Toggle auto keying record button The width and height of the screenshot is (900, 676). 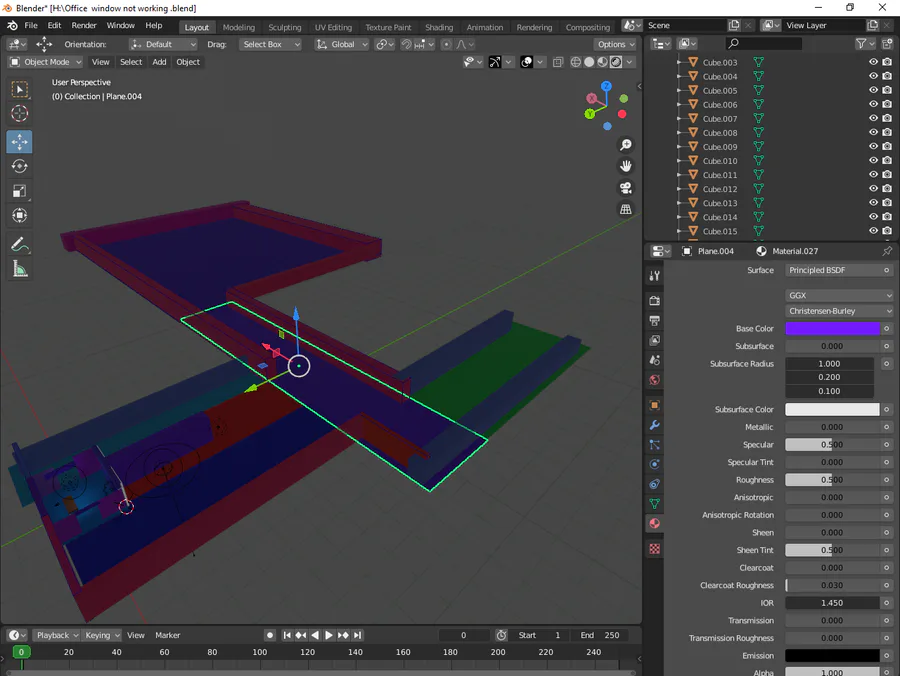coord(270,635)
